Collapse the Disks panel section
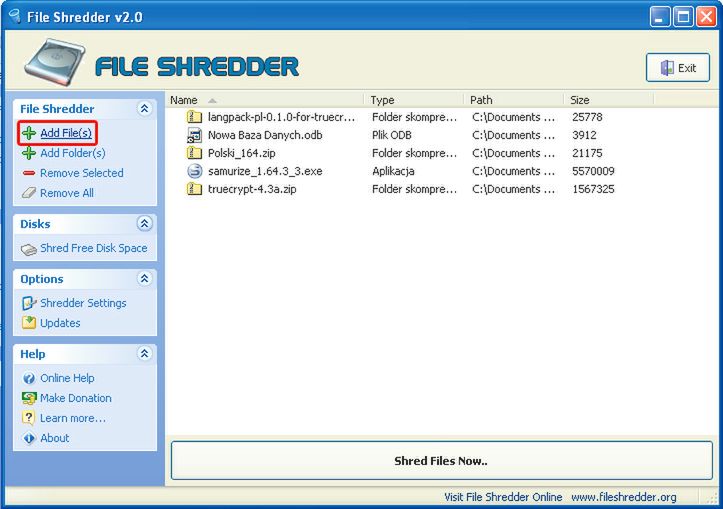 [144, 224]
